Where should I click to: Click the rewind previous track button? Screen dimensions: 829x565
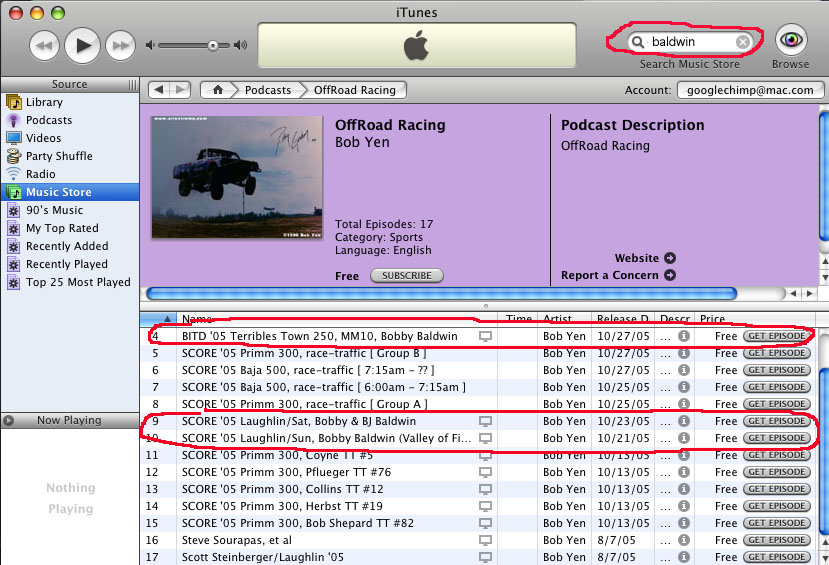(x=44, y=46)
